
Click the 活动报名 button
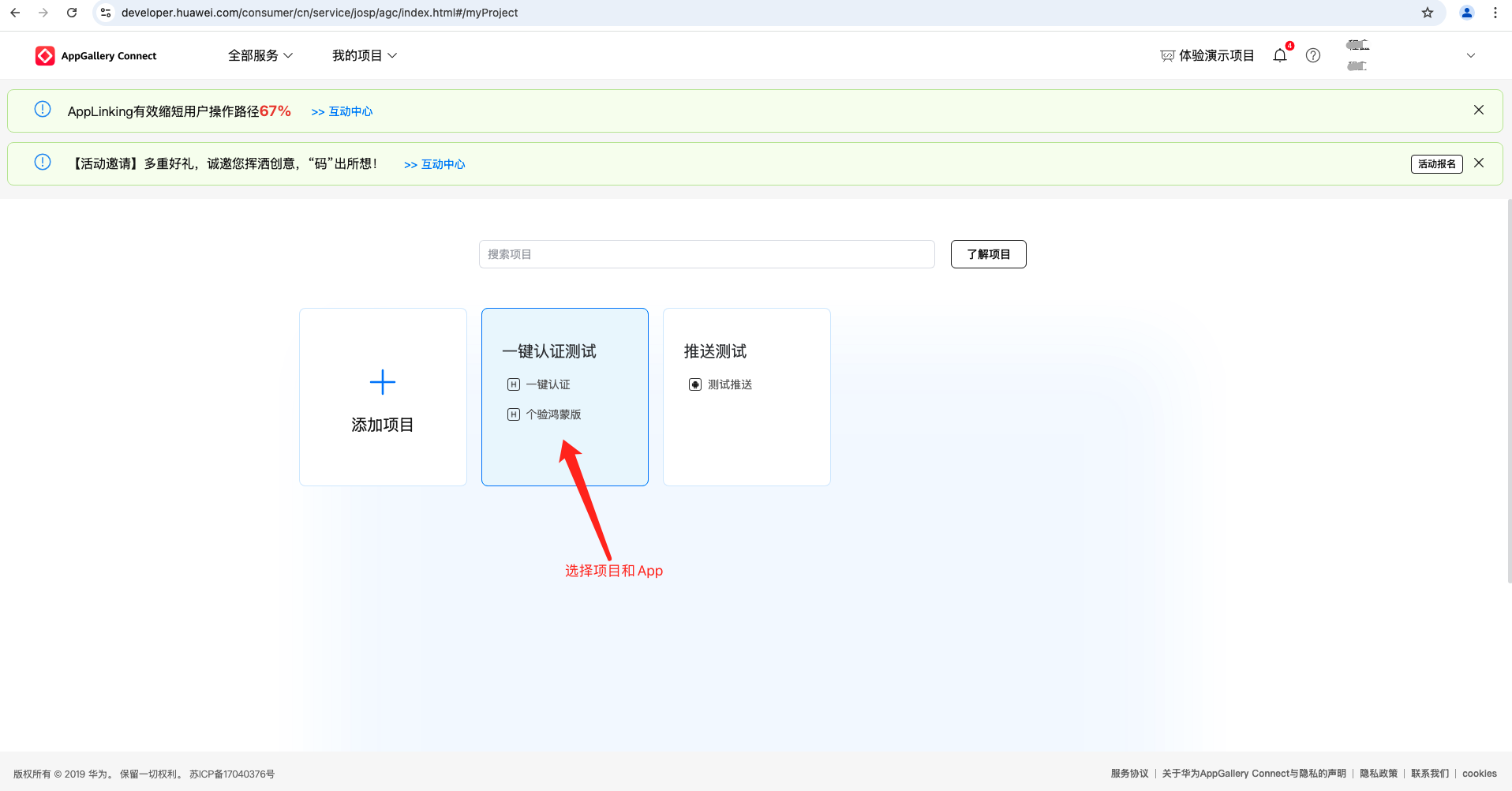tap(1437, 164)
